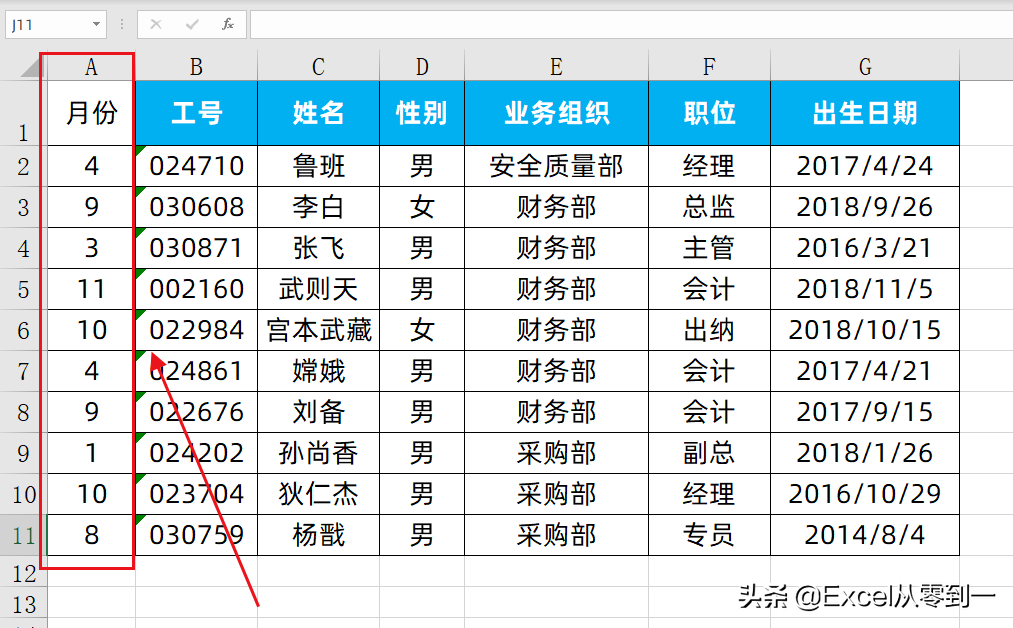Select row 10 header
Screen dimensions: 1013x628
click(x=23, y=494)
